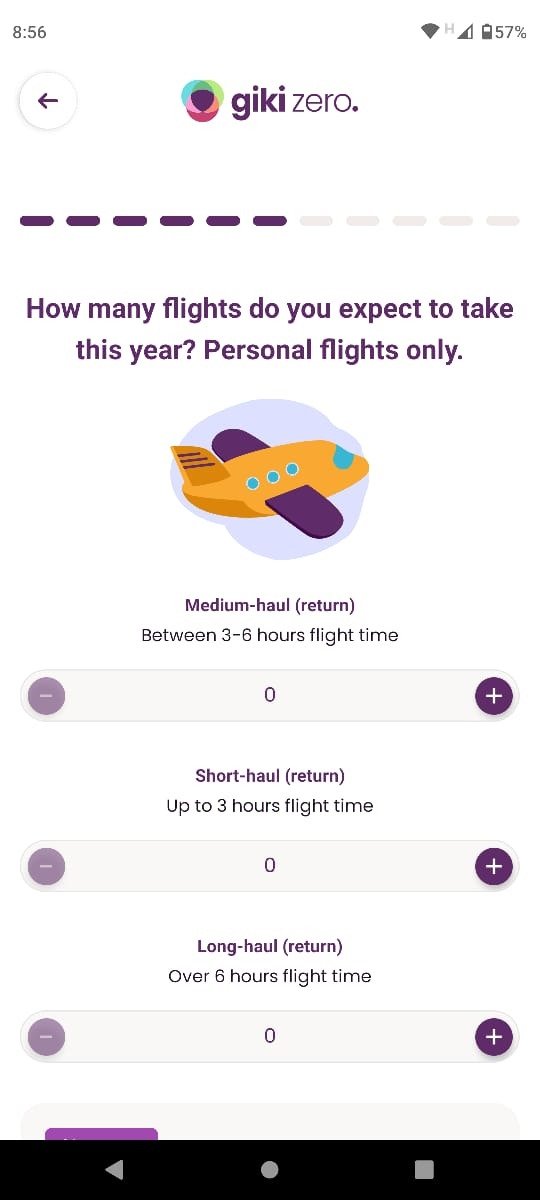Screen dimensions: 540x1200
Task: Add one Short-haul return flight
Action: click(493, 865)
